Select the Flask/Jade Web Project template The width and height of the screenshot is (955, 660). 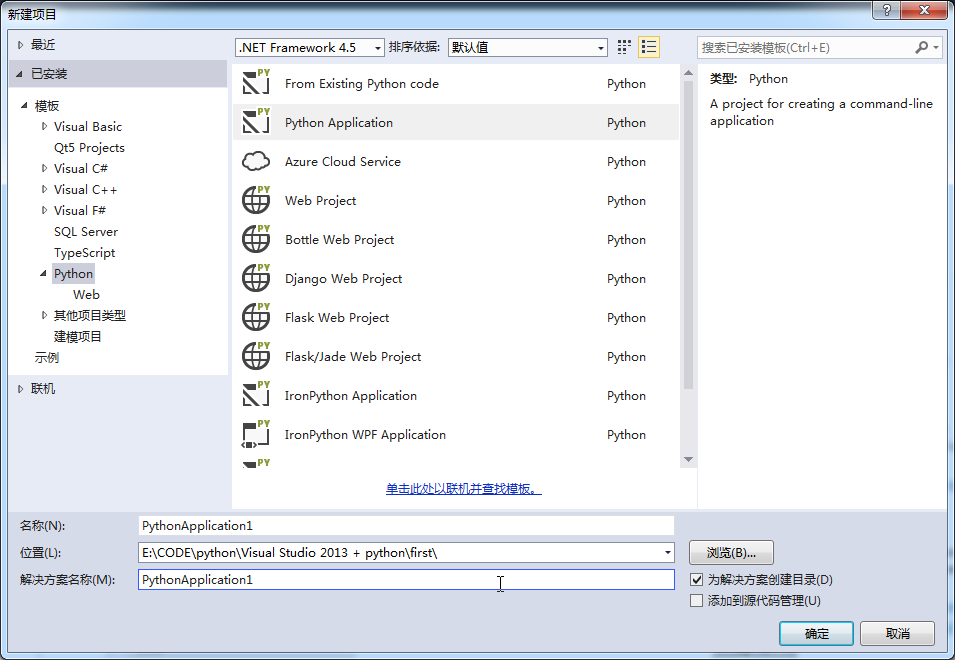[x=353, y=356]
